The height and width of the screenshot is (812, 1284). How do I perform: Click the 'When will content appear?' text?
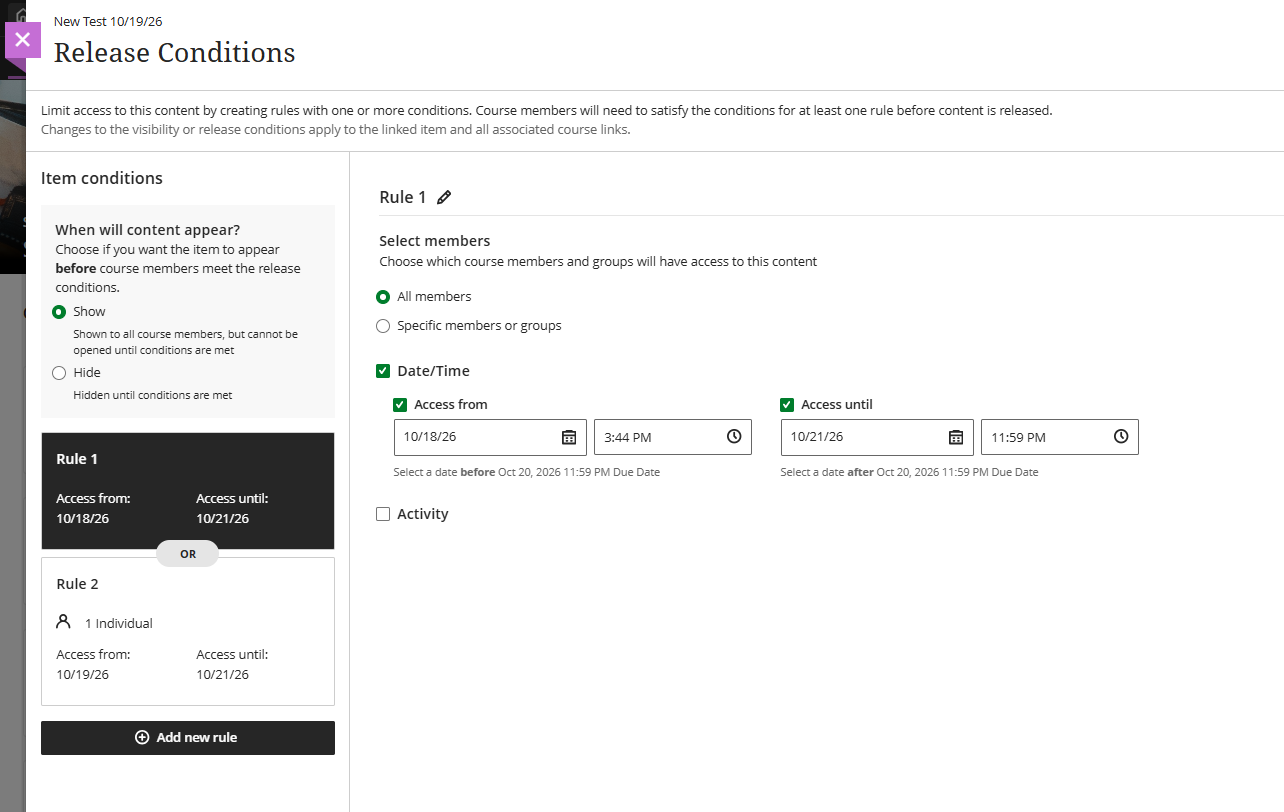click(148, 230)
